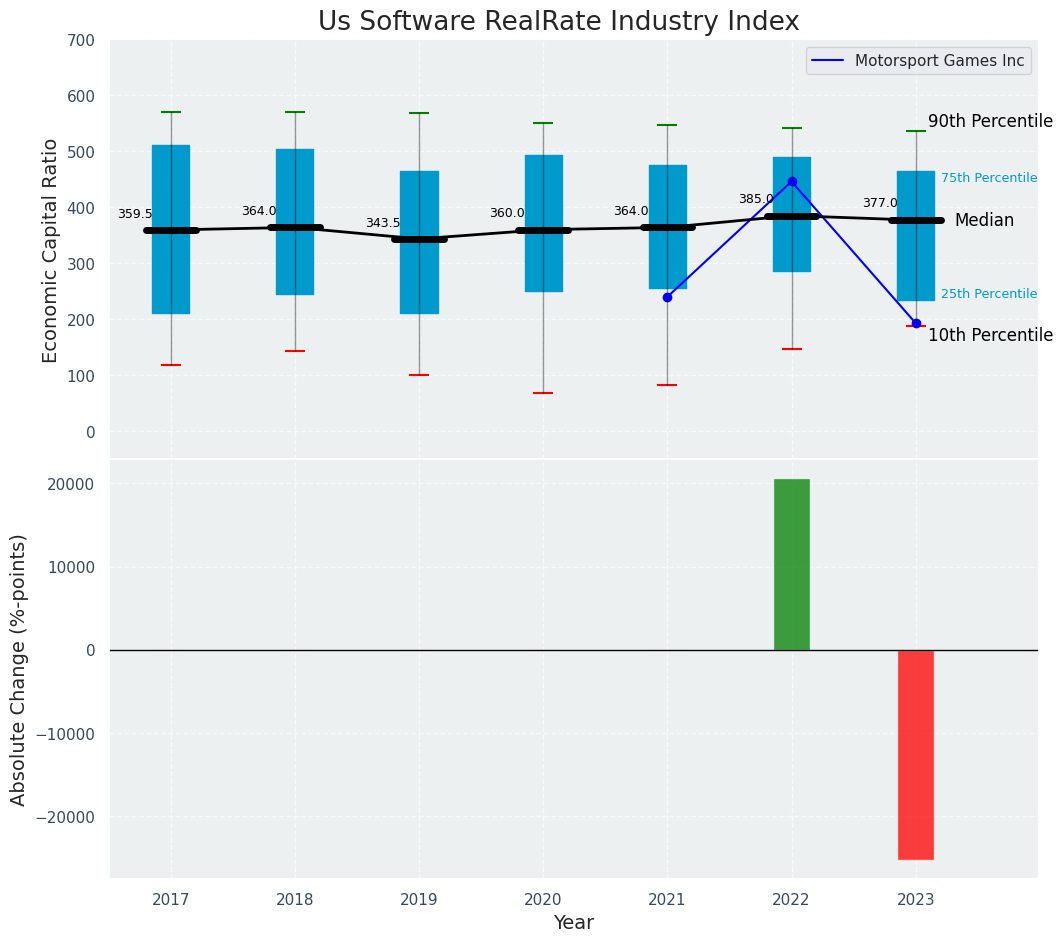Click the Median annotation text
This screenshot has height=942, width=1063.
click(983, 220)
